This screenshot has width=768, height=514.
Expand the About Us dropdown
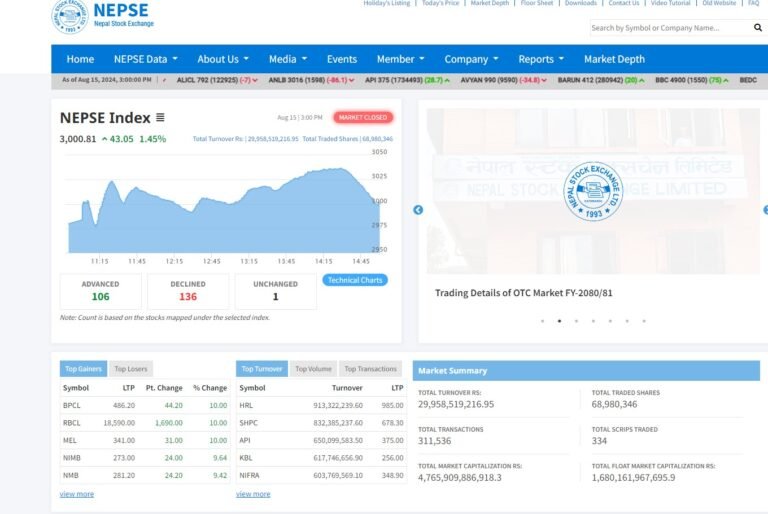point(223,59)
